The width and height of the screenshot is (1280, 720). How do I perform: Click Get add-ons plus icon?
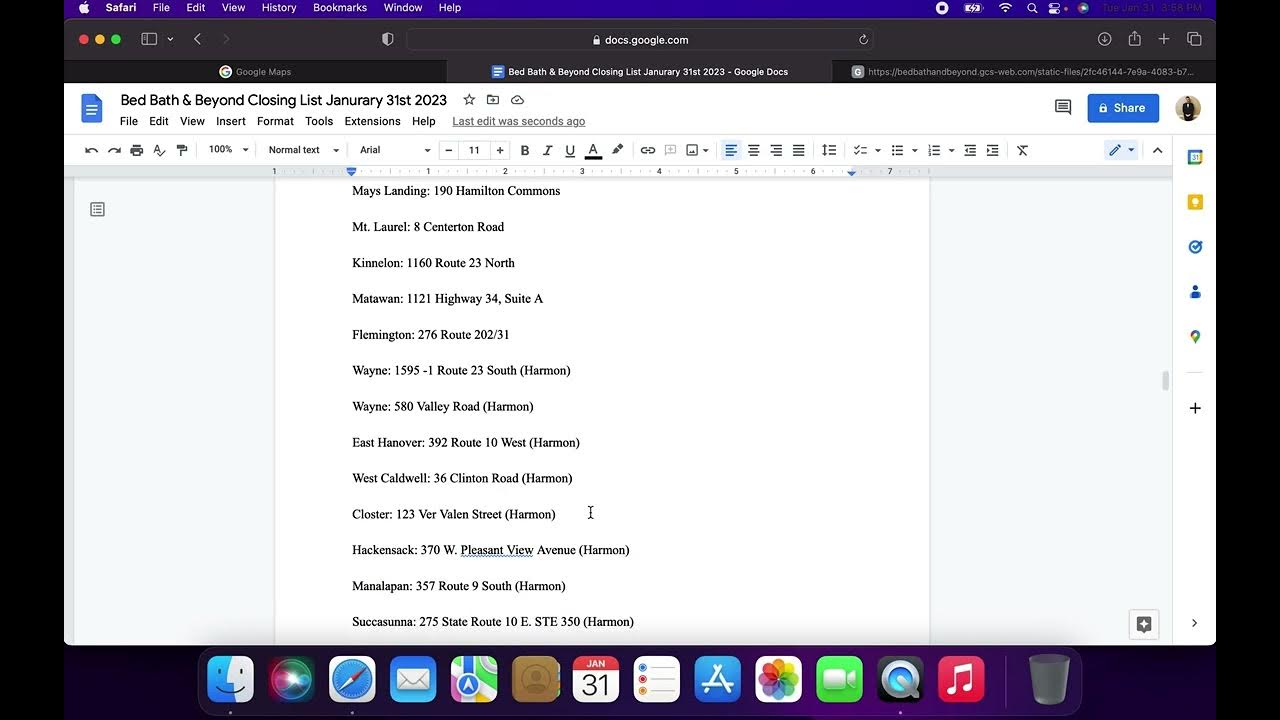[x=1195, y=408]
